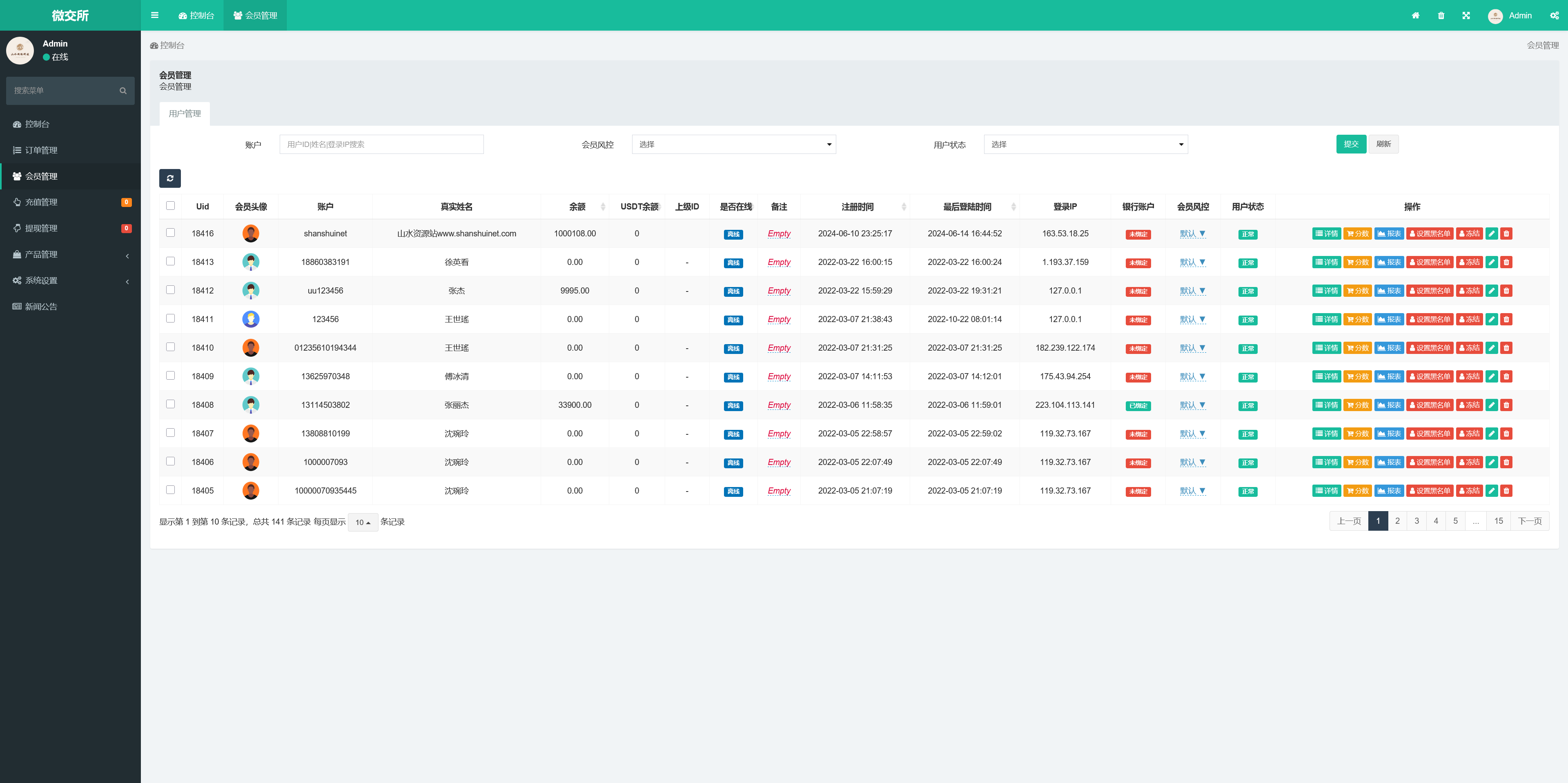The height and width of the screenshot is (783, 1568).
Task: Click the 账户 search input field
Action: pyautogui.click(x=381, y=144)
